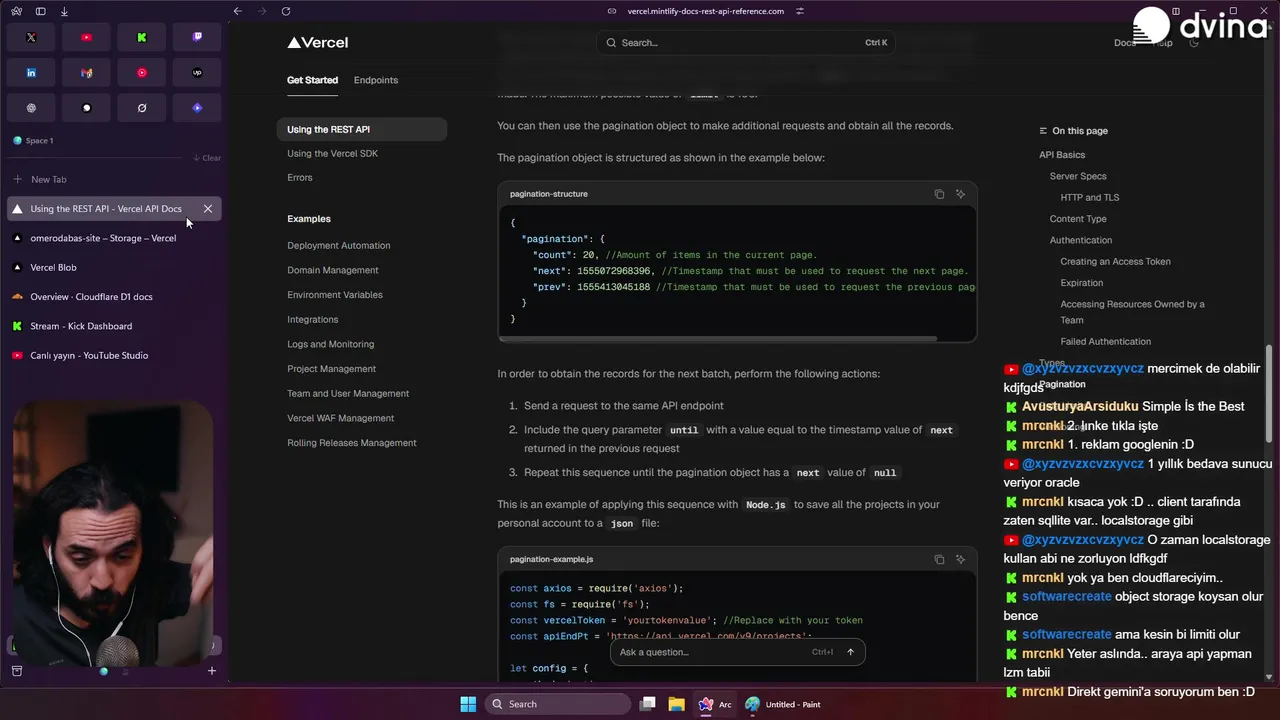Image resolution: width=1280 pixels, height=720 pixels.
Task: Switch to Canlı yayın YouTube Studio tab
Action: click(113, 355)
